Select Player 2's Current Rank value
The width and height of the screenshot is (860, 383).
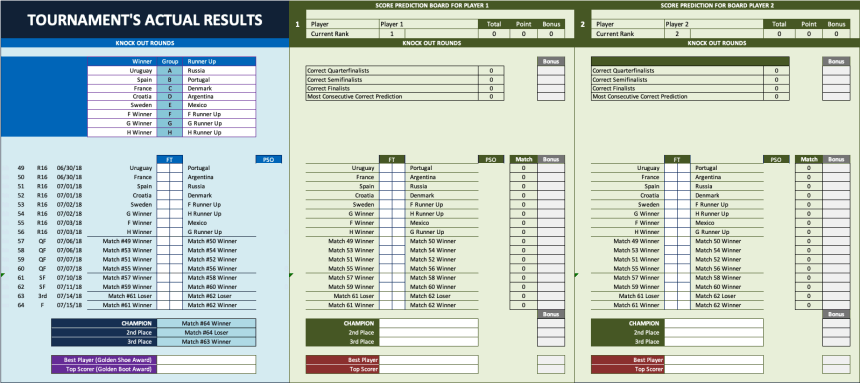coord(677,33)
